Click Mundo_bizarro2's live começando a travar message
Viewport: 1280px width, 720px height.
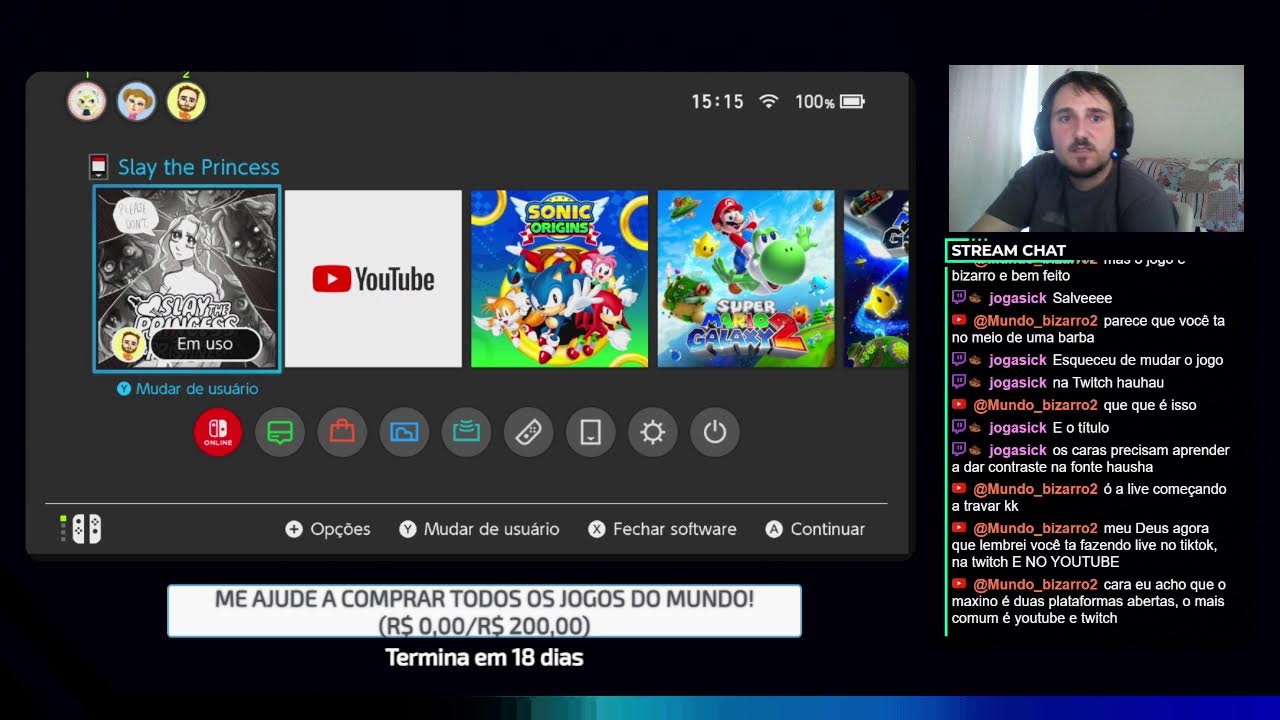pyautogui.click(x=1089, y=497)
